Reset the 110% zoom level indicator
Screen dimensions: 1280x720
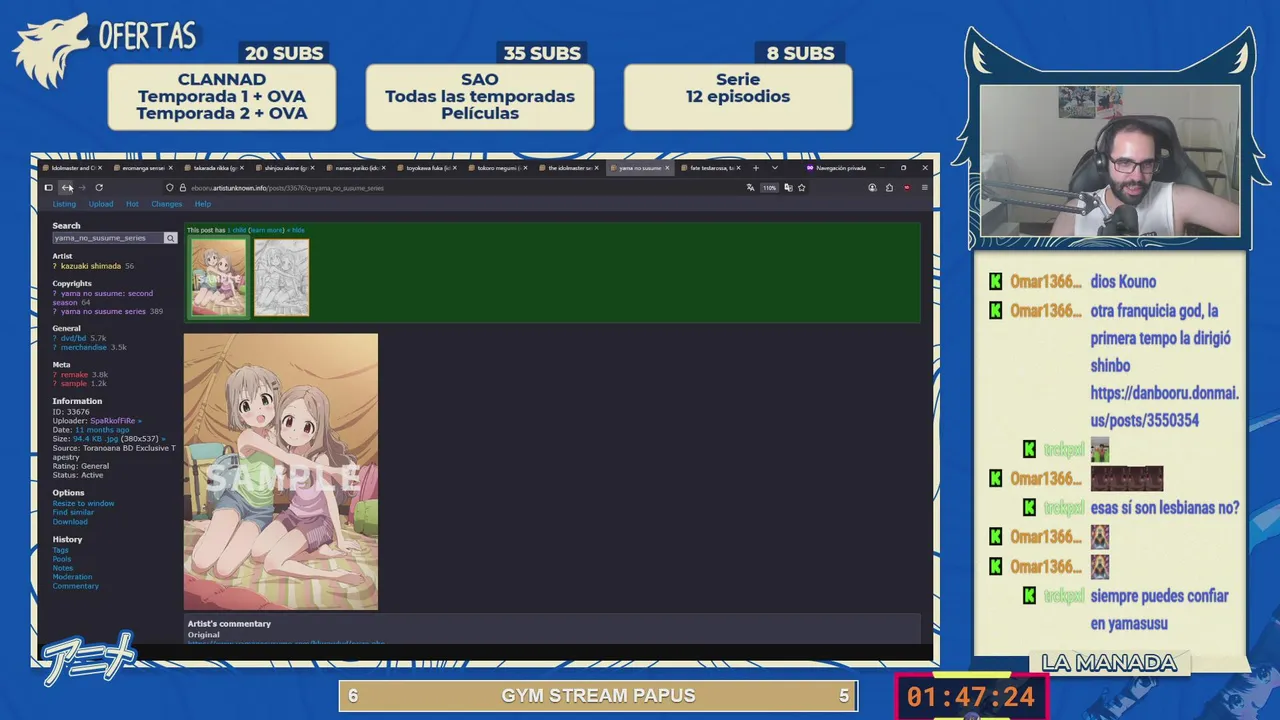point(769,188)
